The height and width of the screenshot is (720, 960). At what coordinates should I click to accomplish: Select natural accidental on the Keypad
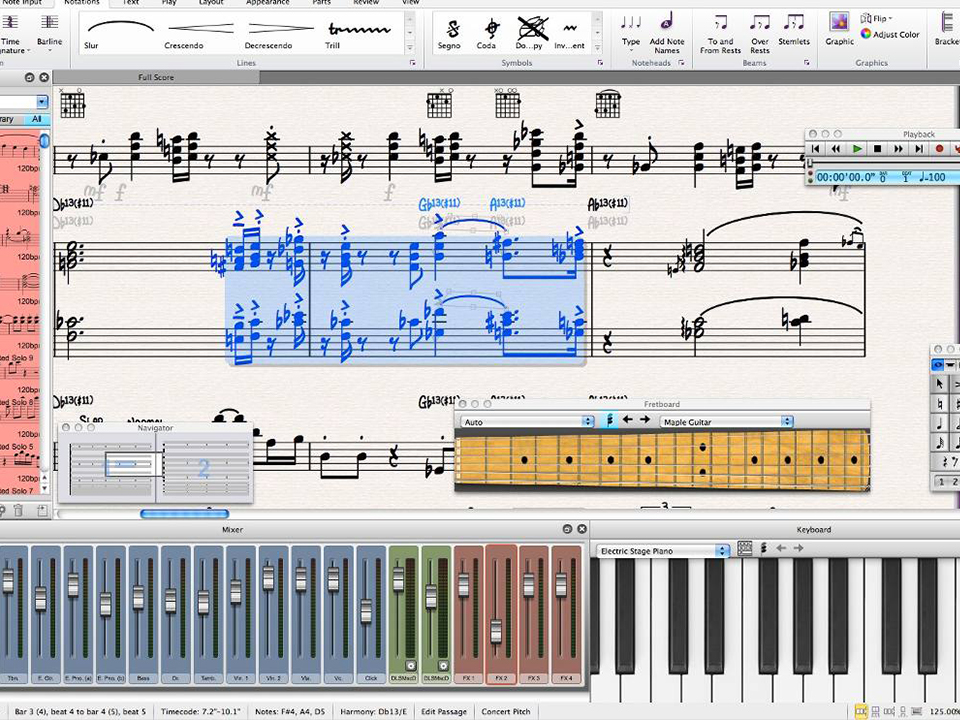939,404
